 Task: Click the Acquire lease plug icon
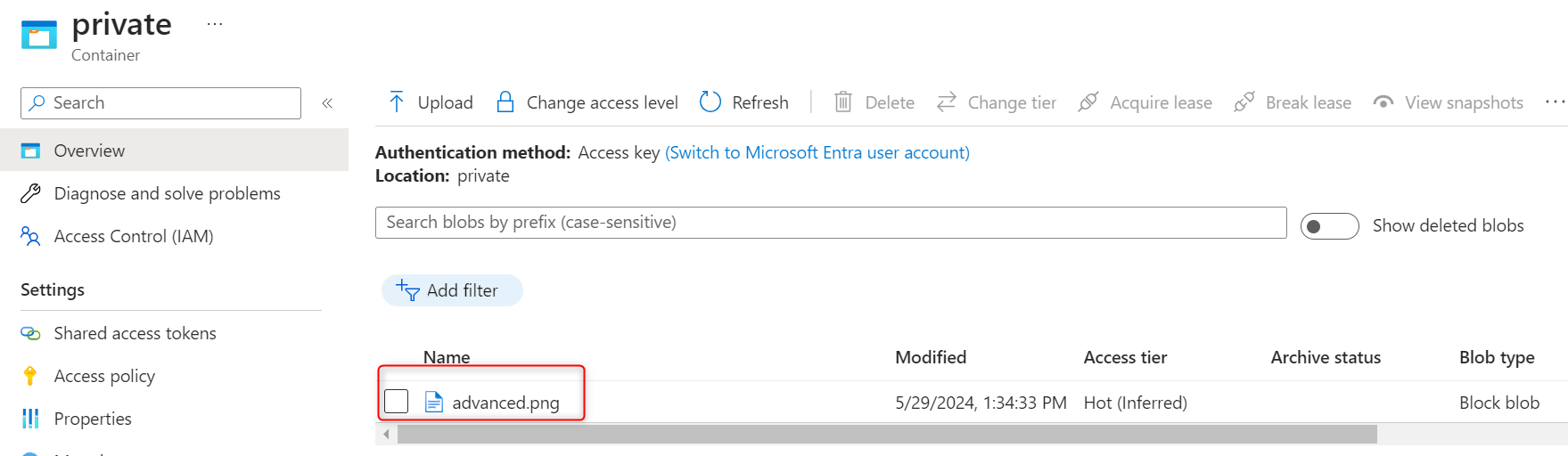[x=1088, y=102]
